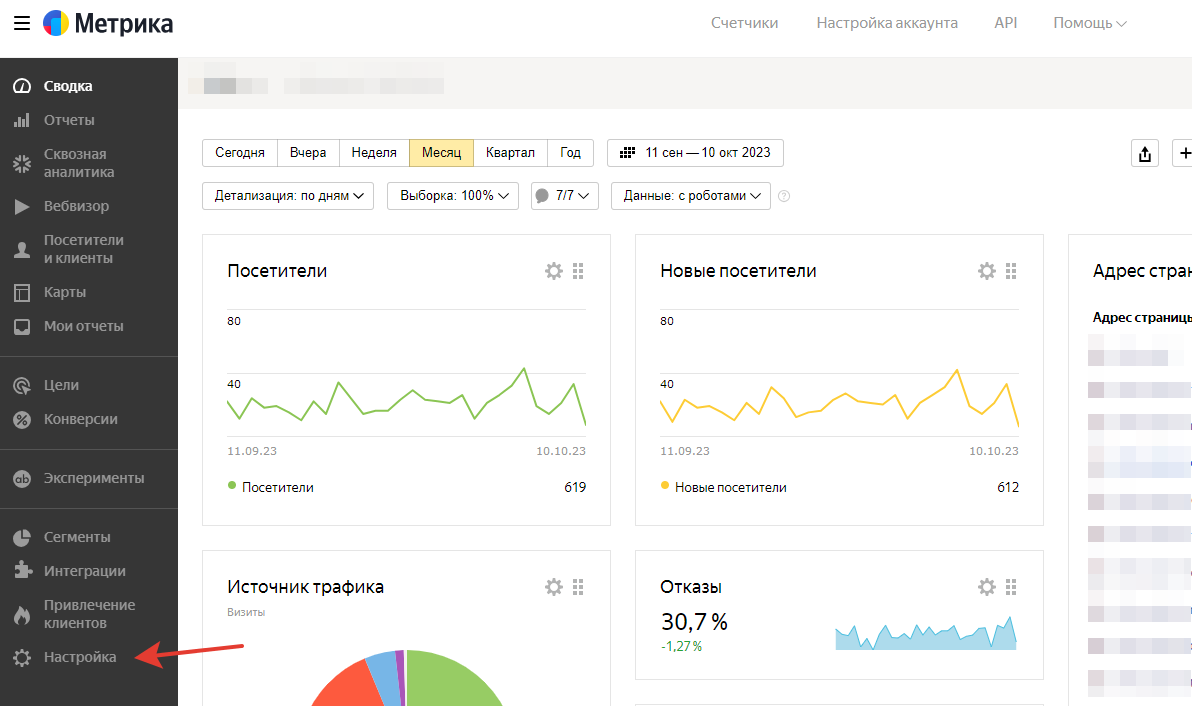
Task: Click the Сквозная аналитика icon
Action: 22,163
